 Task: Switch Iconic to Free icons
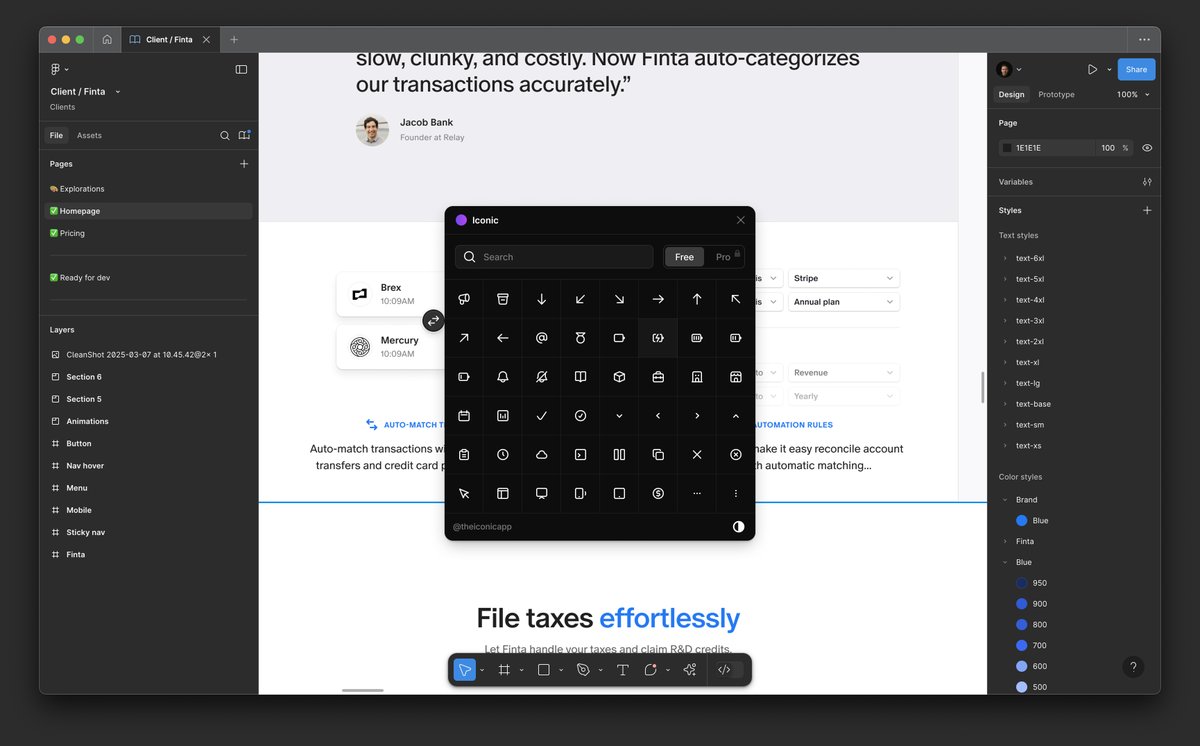(684, 257)
